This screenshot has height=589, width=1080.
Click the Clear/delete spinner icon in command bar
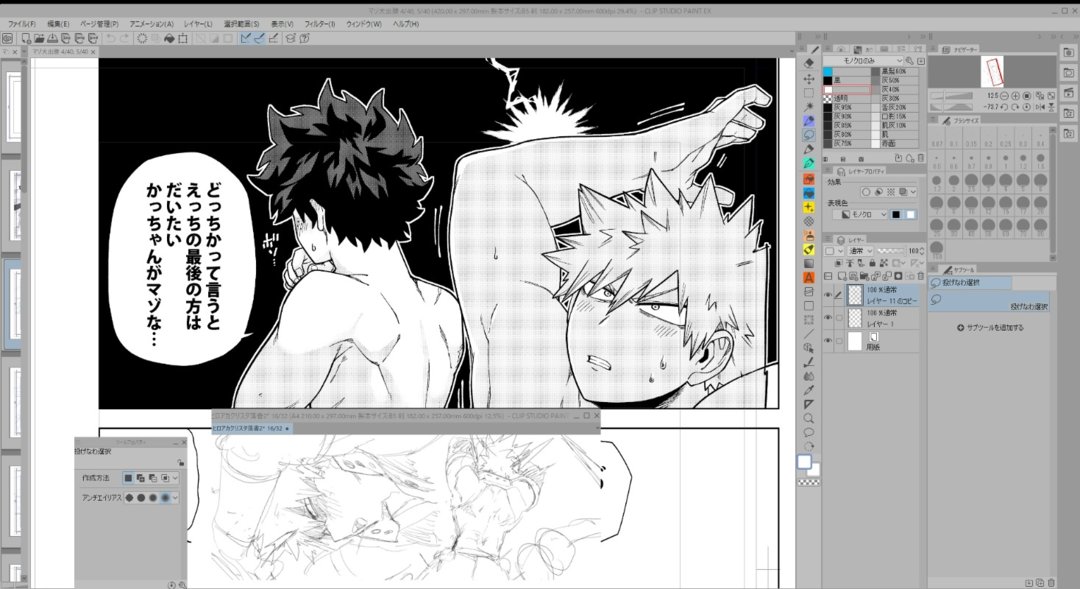click(x=143, y=39)
